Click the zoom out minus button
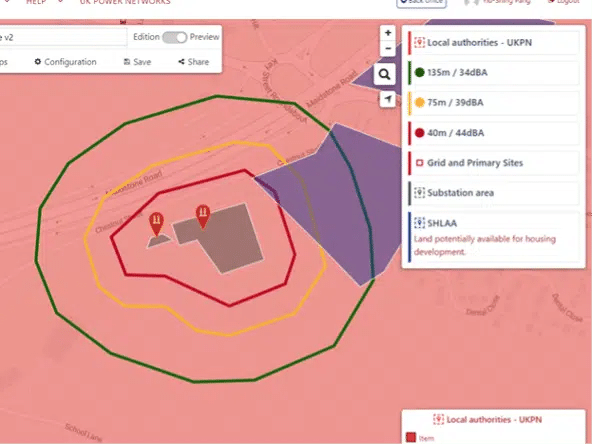593x445 pixels. click(x=388, y=48)
